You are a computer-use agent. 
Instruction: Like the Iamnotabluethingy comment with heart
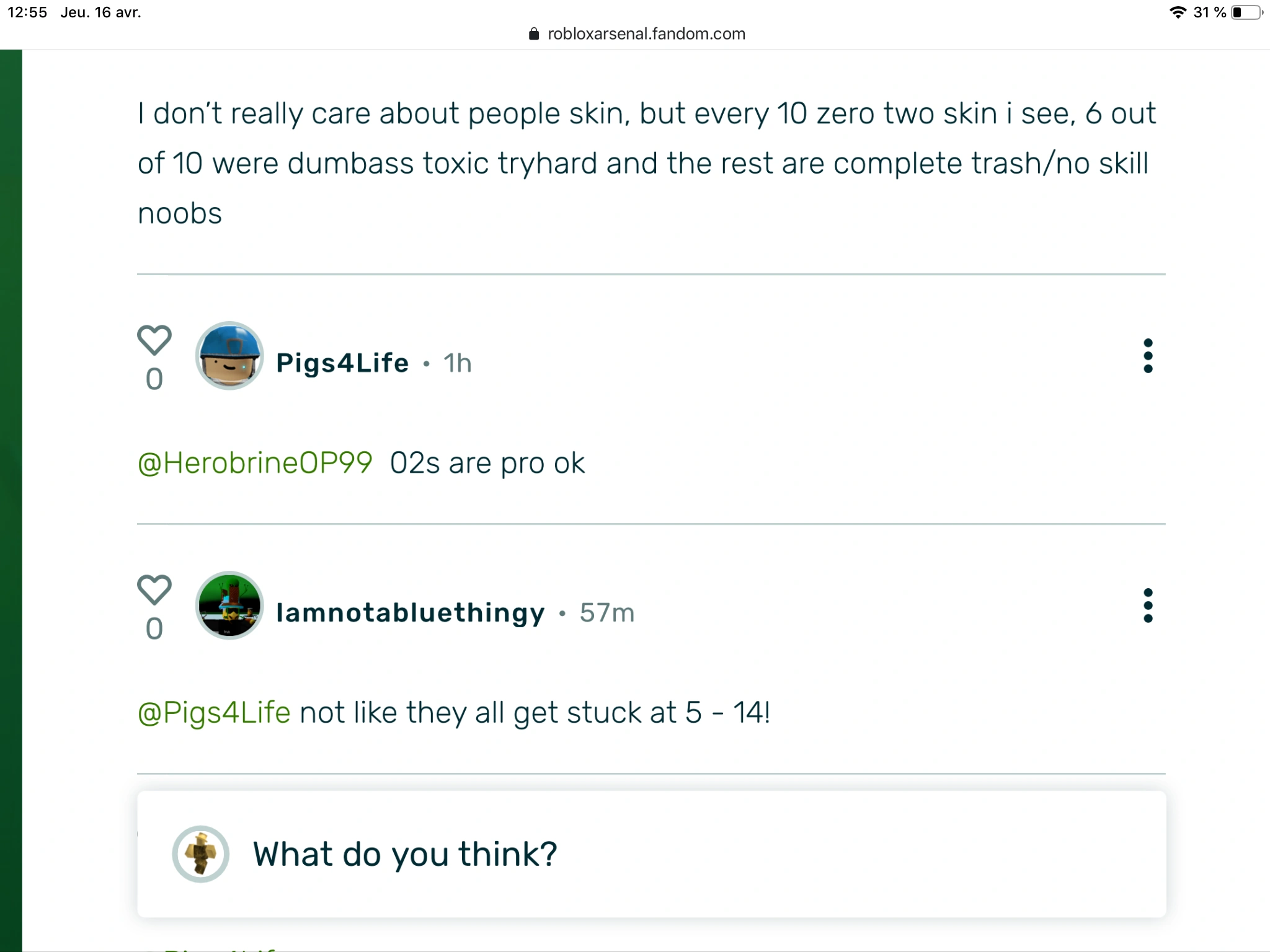tap(154, 589)
